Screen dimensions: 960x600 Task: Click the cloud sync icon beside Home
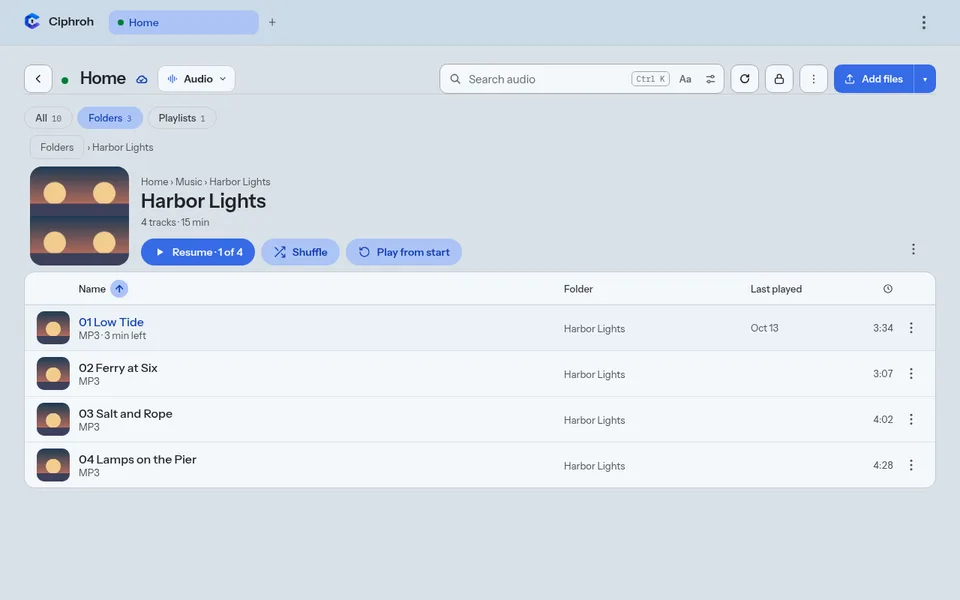[x=141, y=80]
